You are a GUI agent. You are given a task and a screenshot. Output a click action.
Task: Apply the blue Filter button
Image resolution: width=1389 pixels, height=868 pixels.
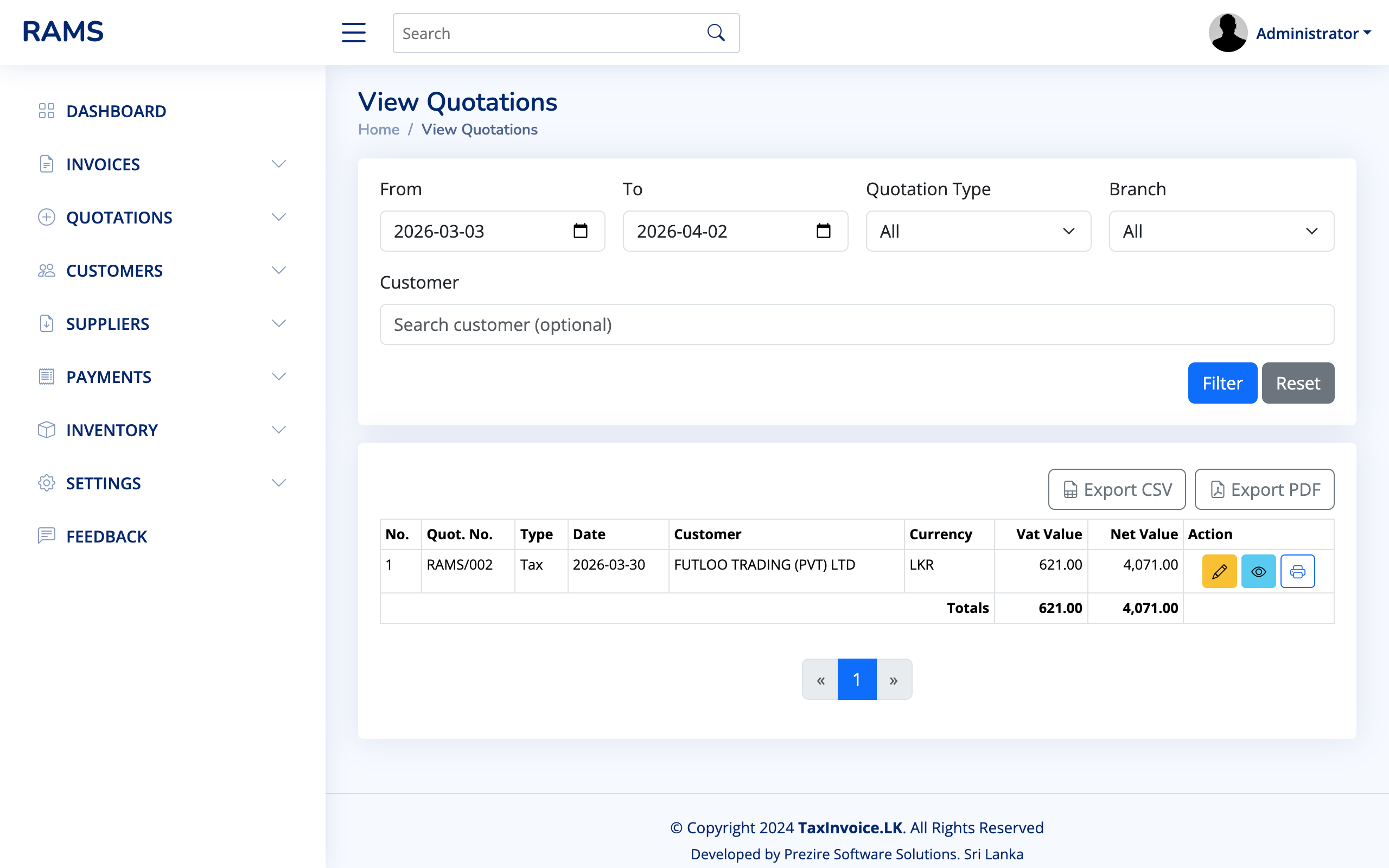coord(1222,383)
